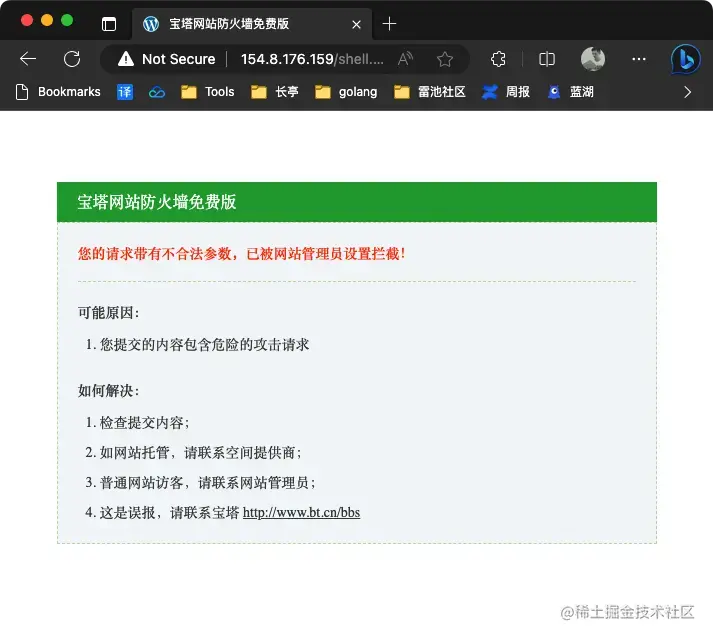Open the 长亭 bookmark folder

(274, 92)
